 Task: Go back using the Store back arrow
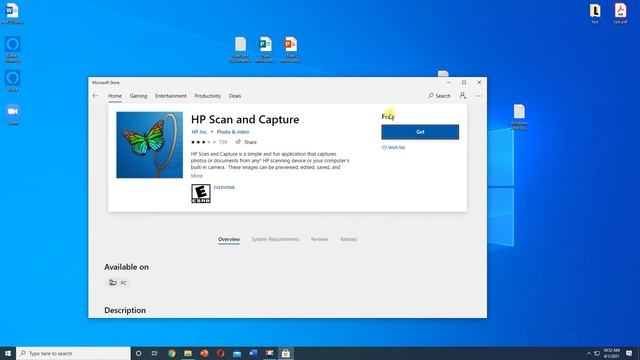point(95,96)
